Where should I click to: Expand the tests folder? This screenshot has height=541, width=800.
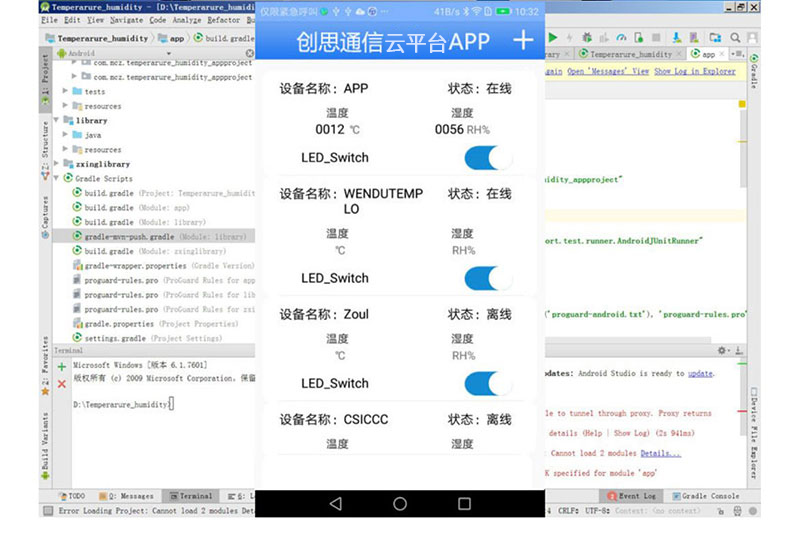click(65, 91)
